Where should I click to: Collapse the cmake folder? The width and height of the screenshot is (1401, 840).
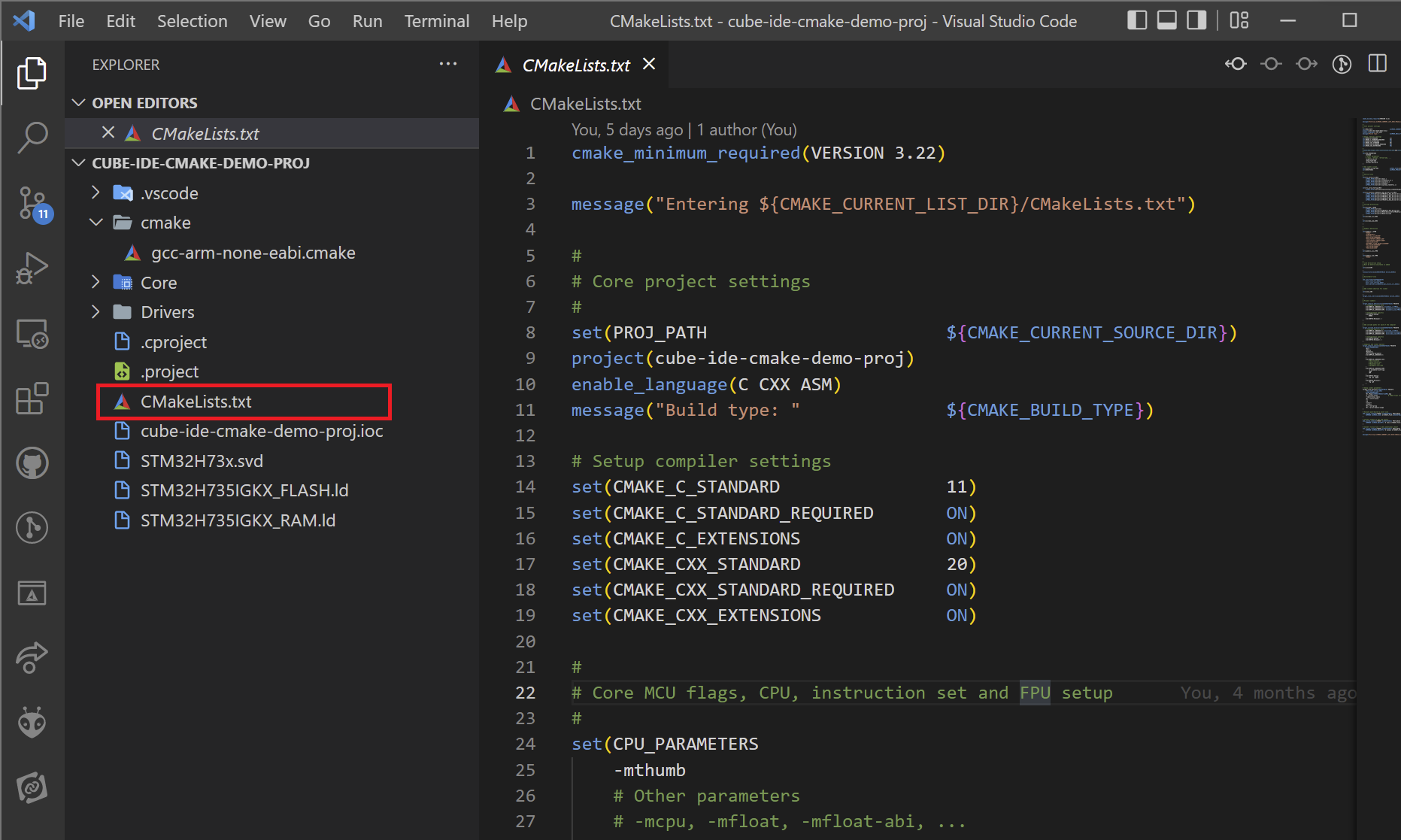tap(96, 223)
